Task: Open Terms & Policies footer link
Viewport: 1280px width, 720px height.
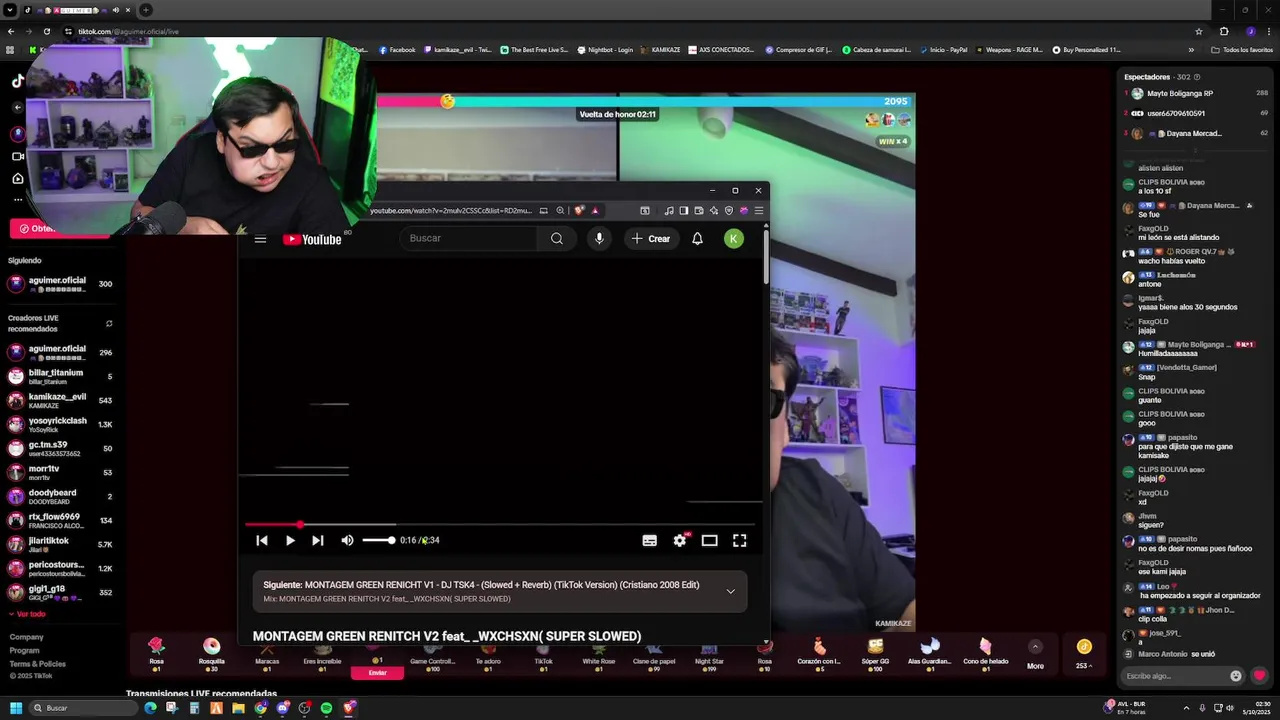Action: (x=37, y=664)
